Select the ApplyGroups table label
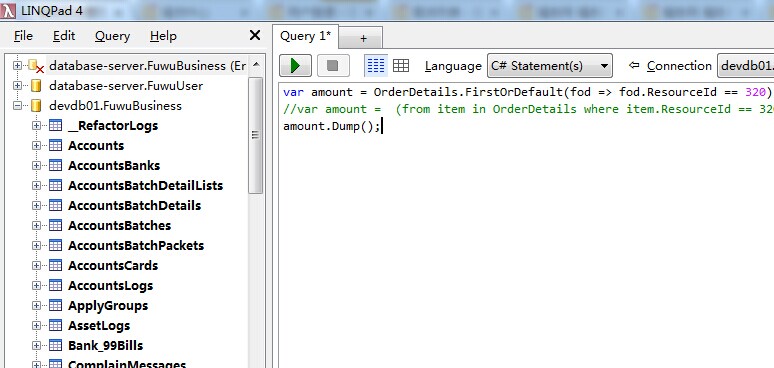Viewport: 774px width, 368px height. pos(108,306)
